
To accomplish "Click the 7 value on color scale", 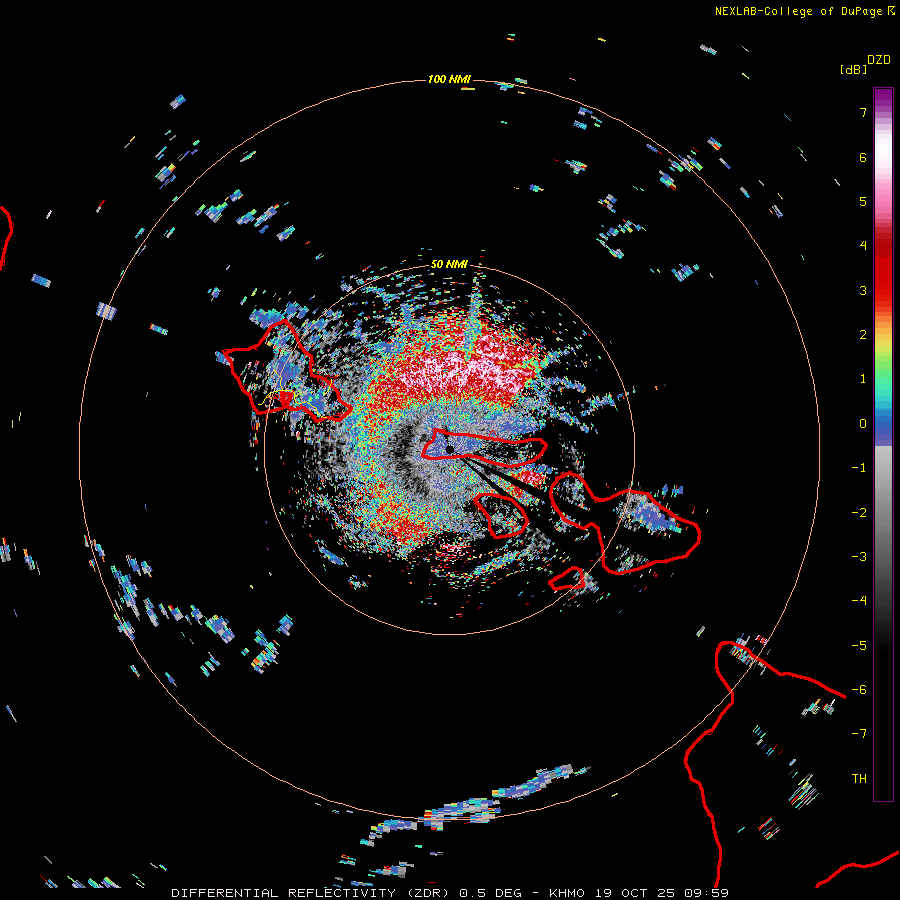I will [863, 112].
